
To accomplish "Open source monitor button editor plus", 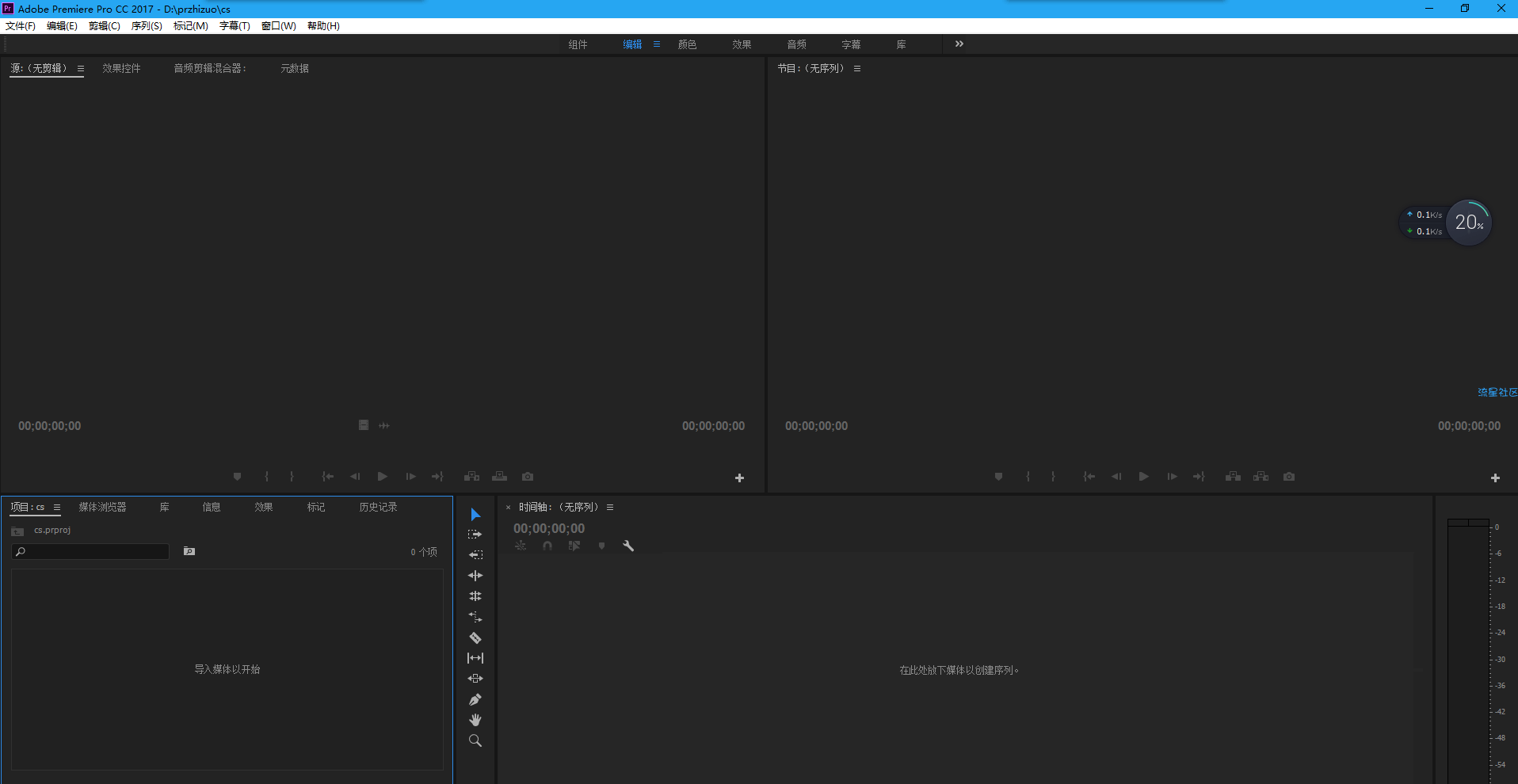I will (x=739, y=478).
